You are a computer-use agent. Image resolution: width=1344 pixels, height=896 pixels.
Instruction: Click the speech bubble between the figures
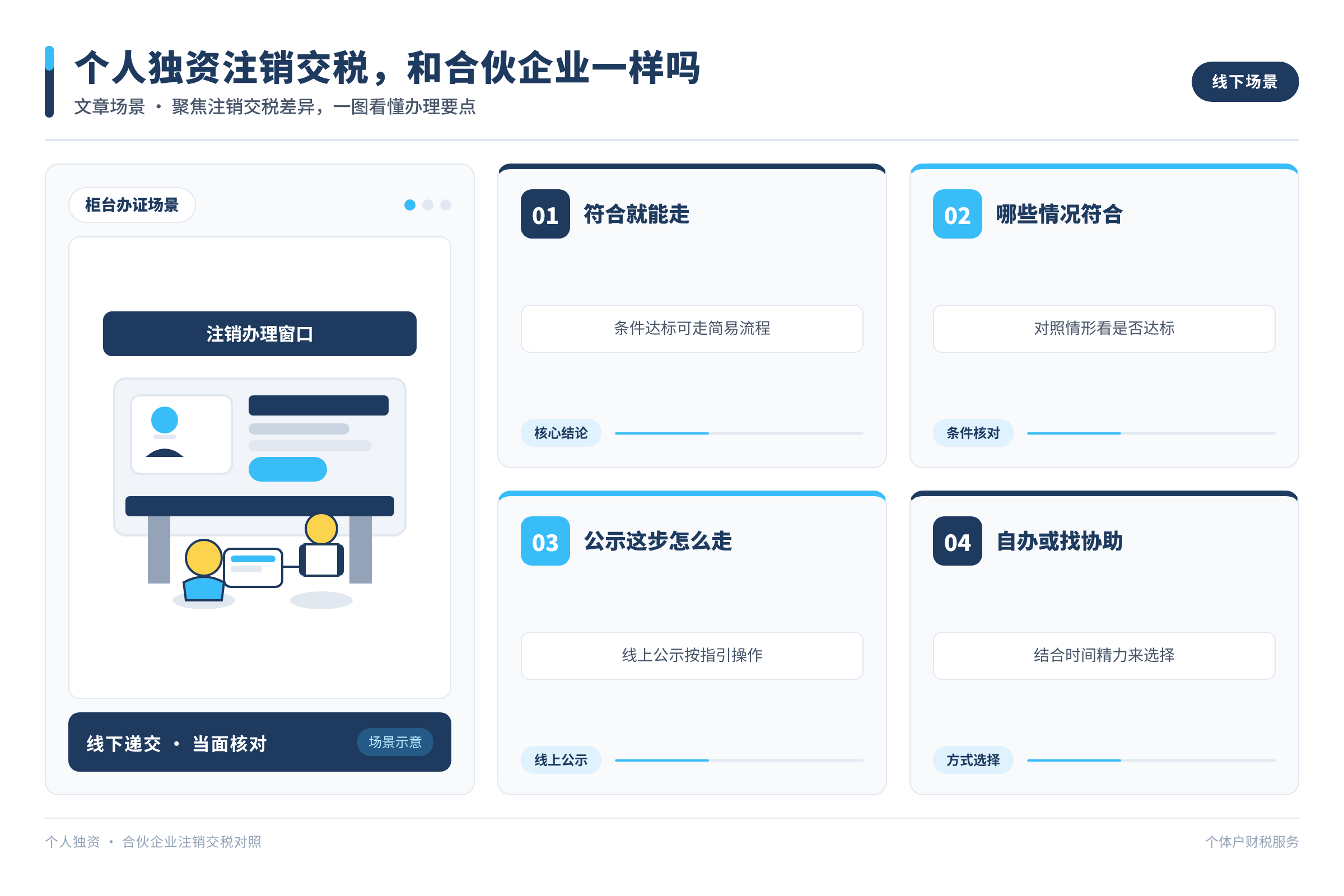253,567
